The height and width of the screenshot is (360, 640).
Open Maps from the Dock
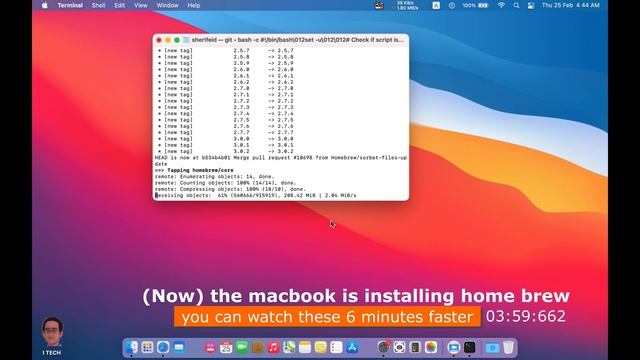click(289, 347)
